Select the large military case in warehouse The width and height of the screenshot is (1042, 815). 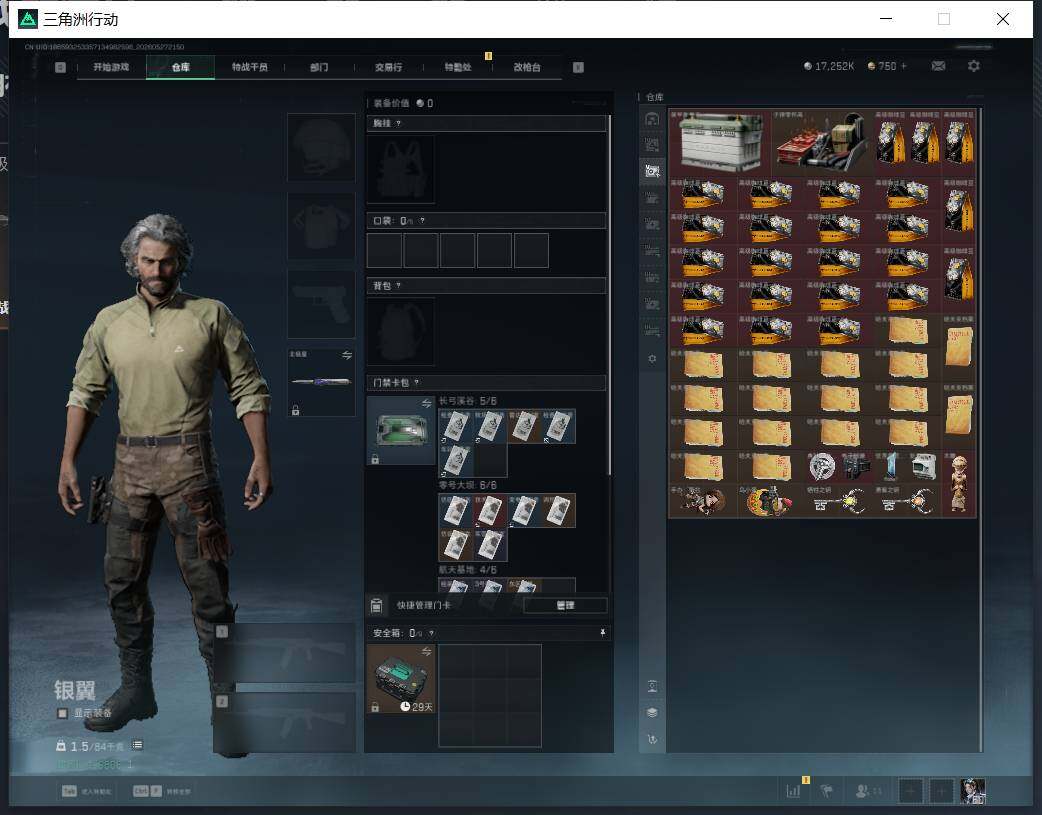coord(720,142)
